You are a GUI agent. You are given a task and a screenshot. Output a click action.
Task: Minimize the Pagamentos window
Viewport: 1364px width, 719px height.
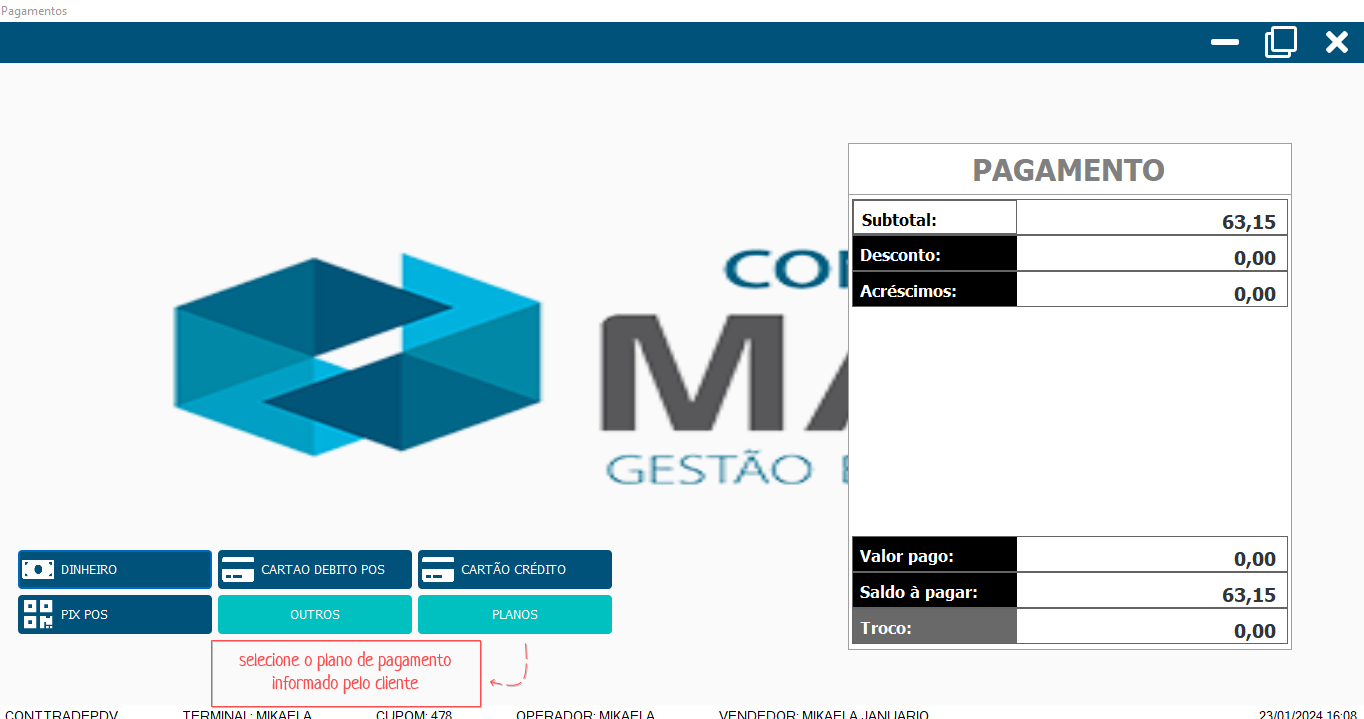(1225, 42)
